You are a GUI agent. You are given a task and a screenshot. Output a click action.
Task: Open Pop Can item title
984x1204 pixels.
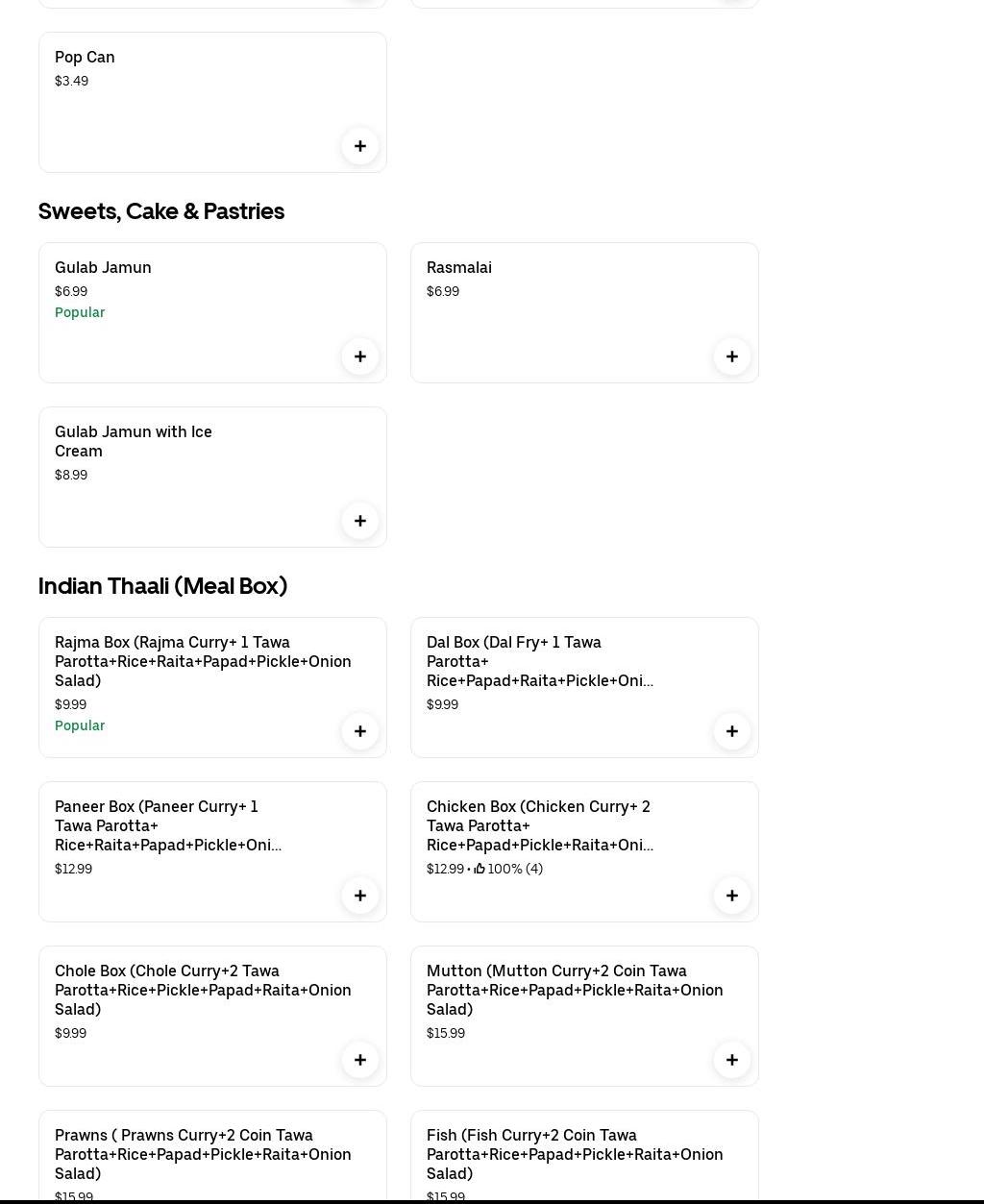pos(85,58)
